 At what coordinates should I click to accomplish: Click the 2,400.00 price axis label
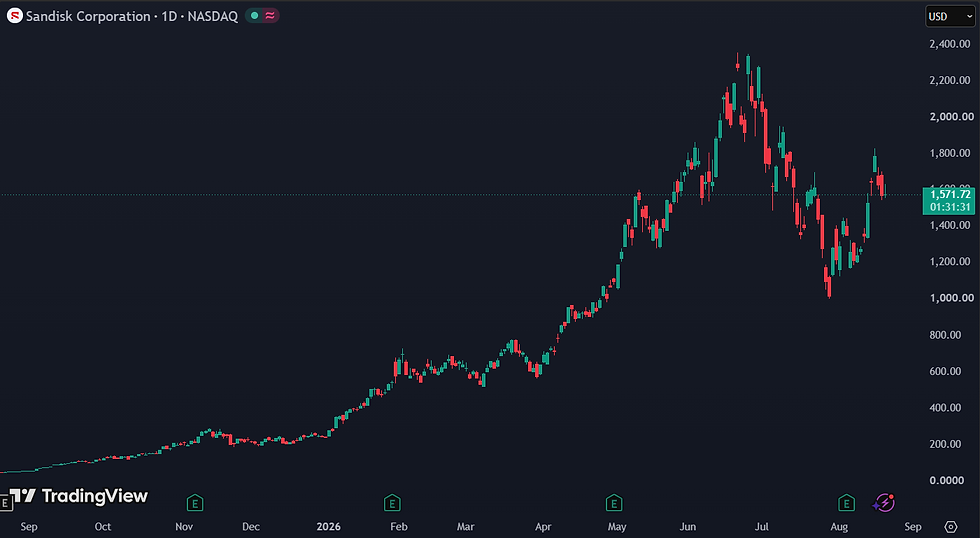tap(950, 44)
